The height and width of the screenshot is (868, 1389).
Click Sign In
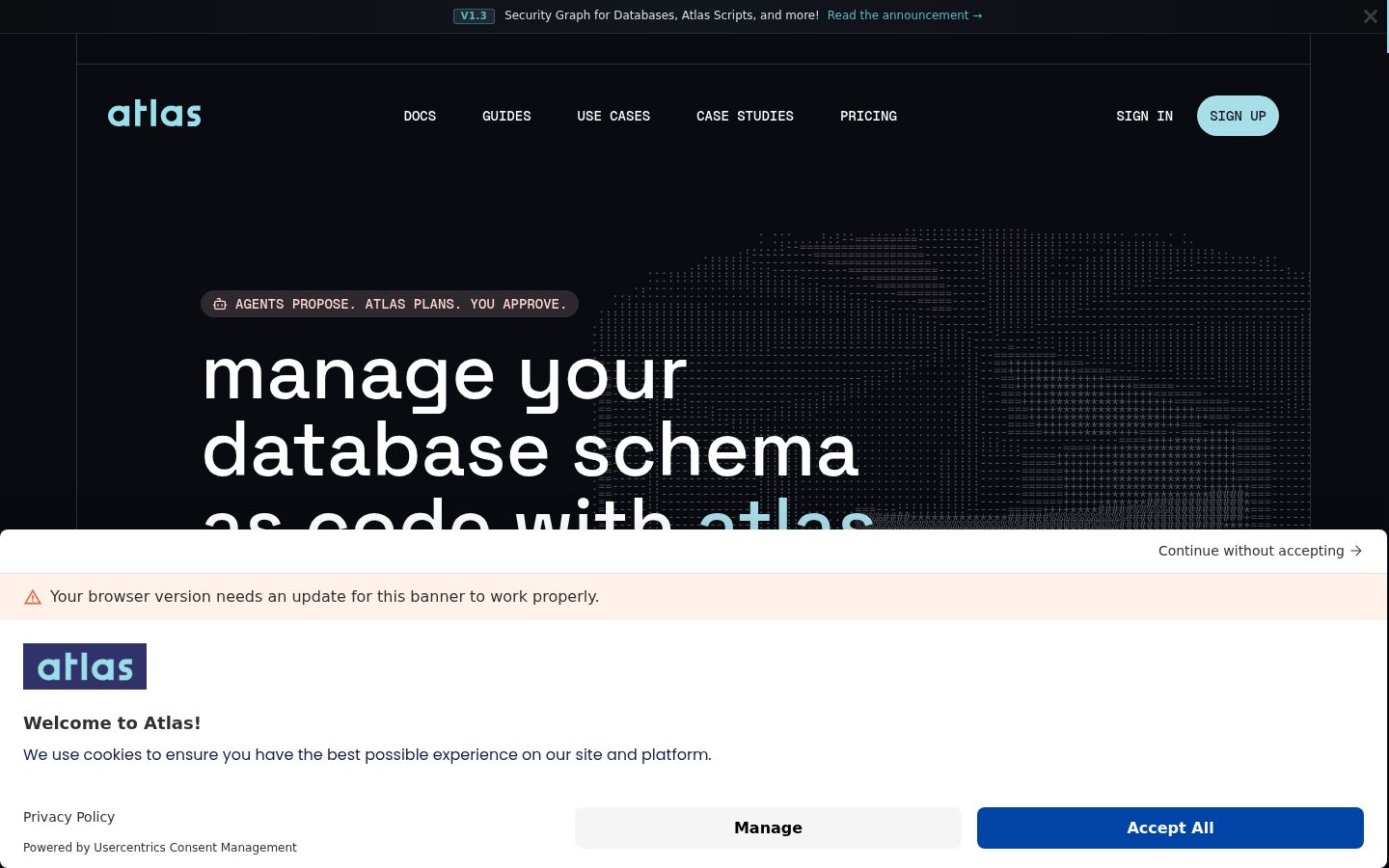pos(1144,116)
